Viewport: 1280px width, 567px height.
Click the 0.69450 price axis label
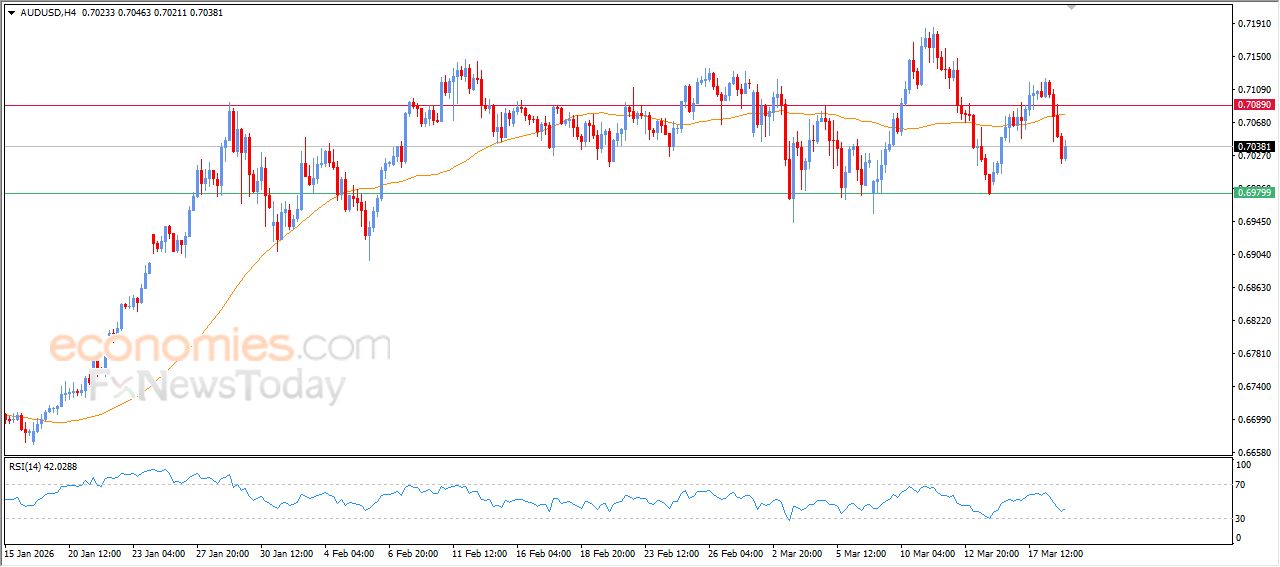click(1254, 221)
